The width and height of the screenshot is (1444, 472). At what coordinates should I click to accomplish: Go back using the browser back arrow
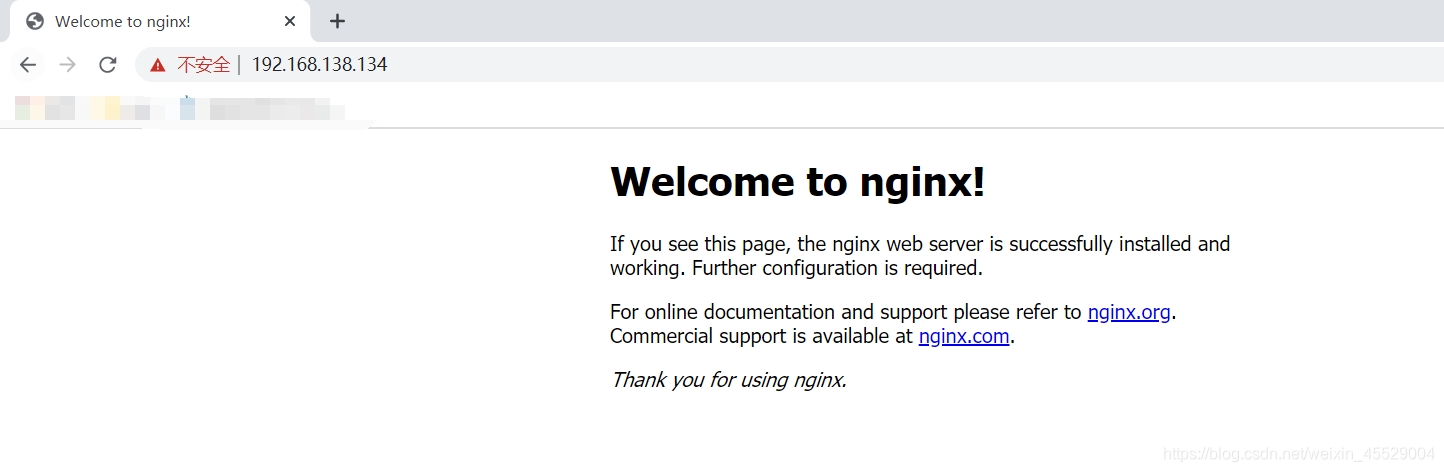coord(28,65)
